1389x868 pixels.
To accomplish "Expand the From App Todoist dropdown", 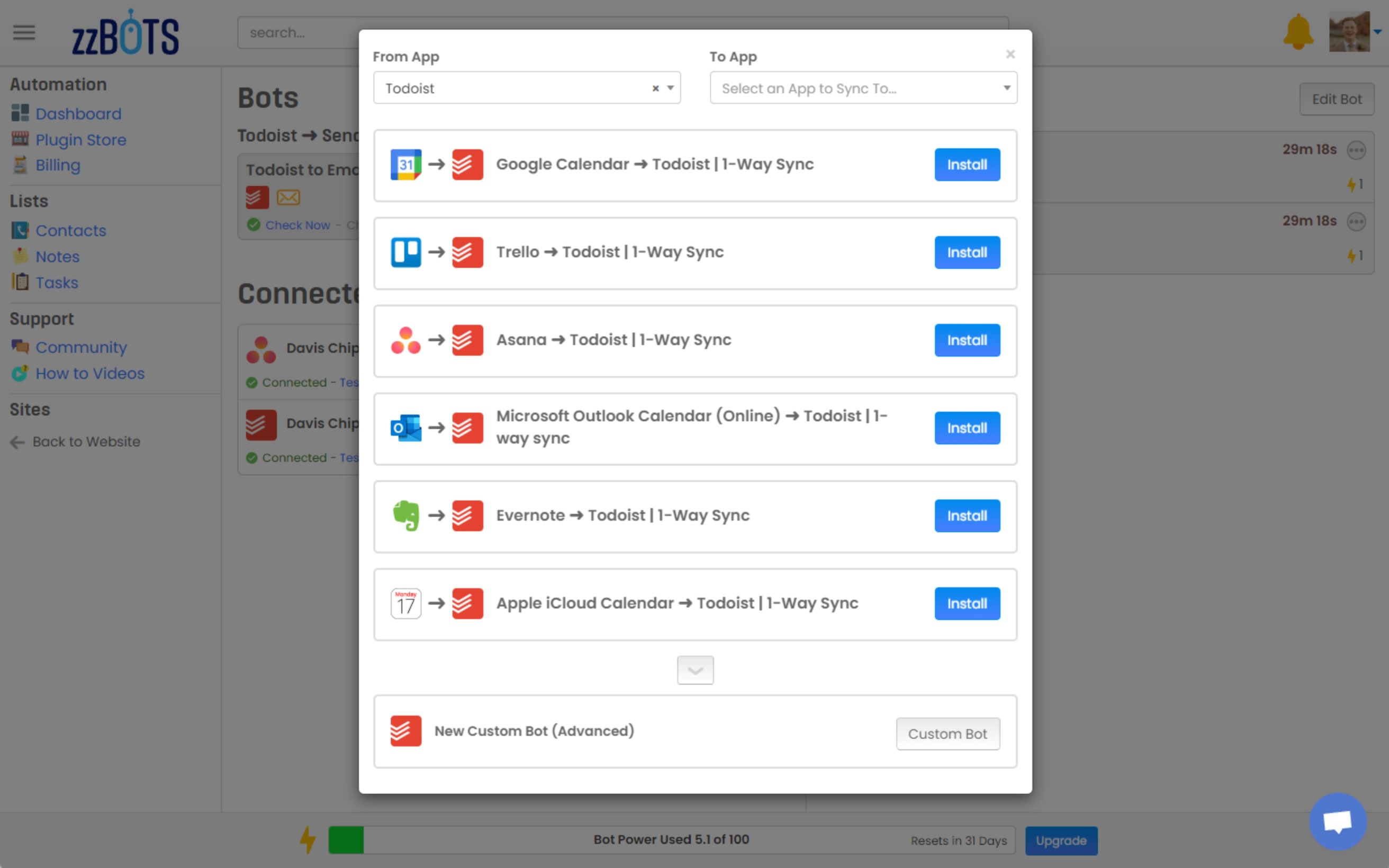I will point(671,88).
